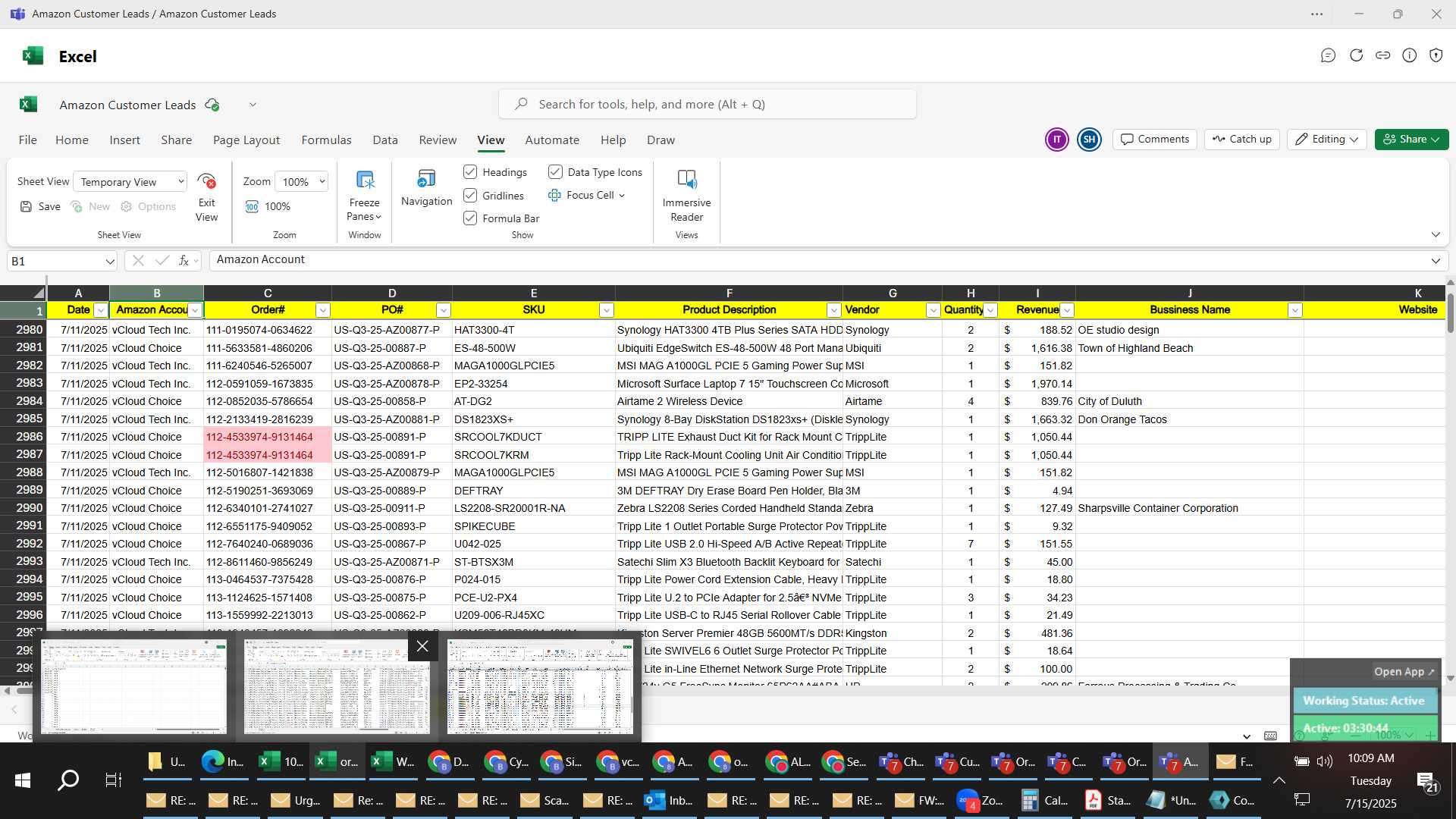The width and height of the screenshot is (1456, 819).
Task: Toggle the Data Type Icons checkbox
Action: 555,172
